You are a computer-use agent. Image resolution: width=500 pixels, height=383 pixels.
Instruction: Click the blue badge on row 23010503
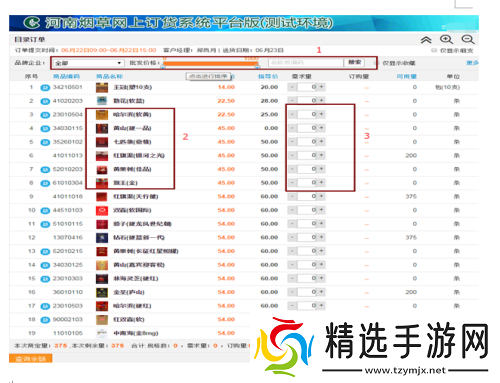[45, 306]
